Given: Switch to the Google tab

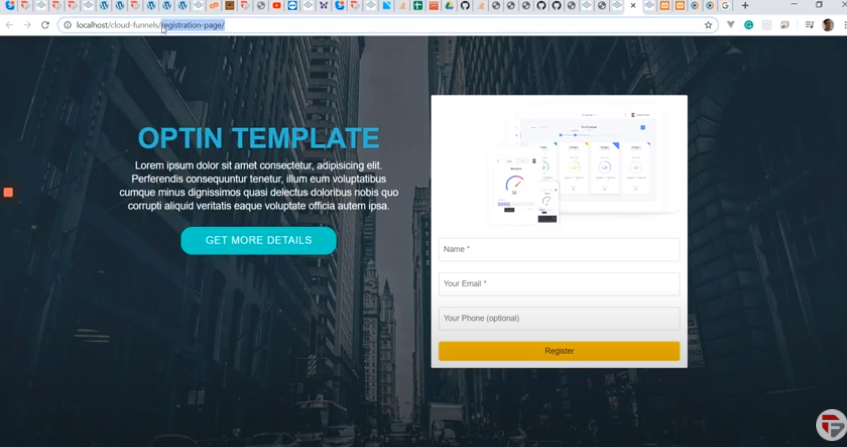Looking at the screenshot, I should [x=726, y=6].
